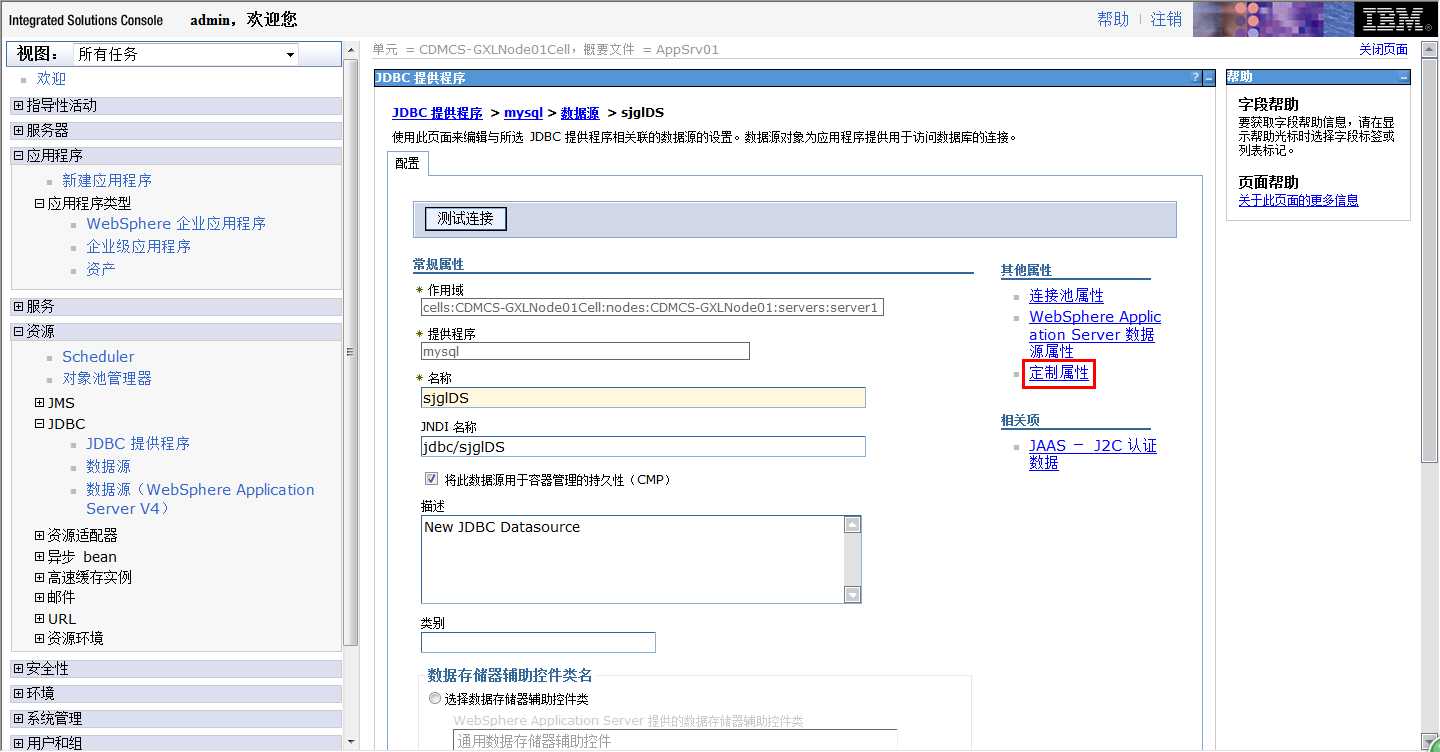Open 对象池管理器 link
Image resolution: width=1440 pixels, height=752 pixels.
pos(107,378)
